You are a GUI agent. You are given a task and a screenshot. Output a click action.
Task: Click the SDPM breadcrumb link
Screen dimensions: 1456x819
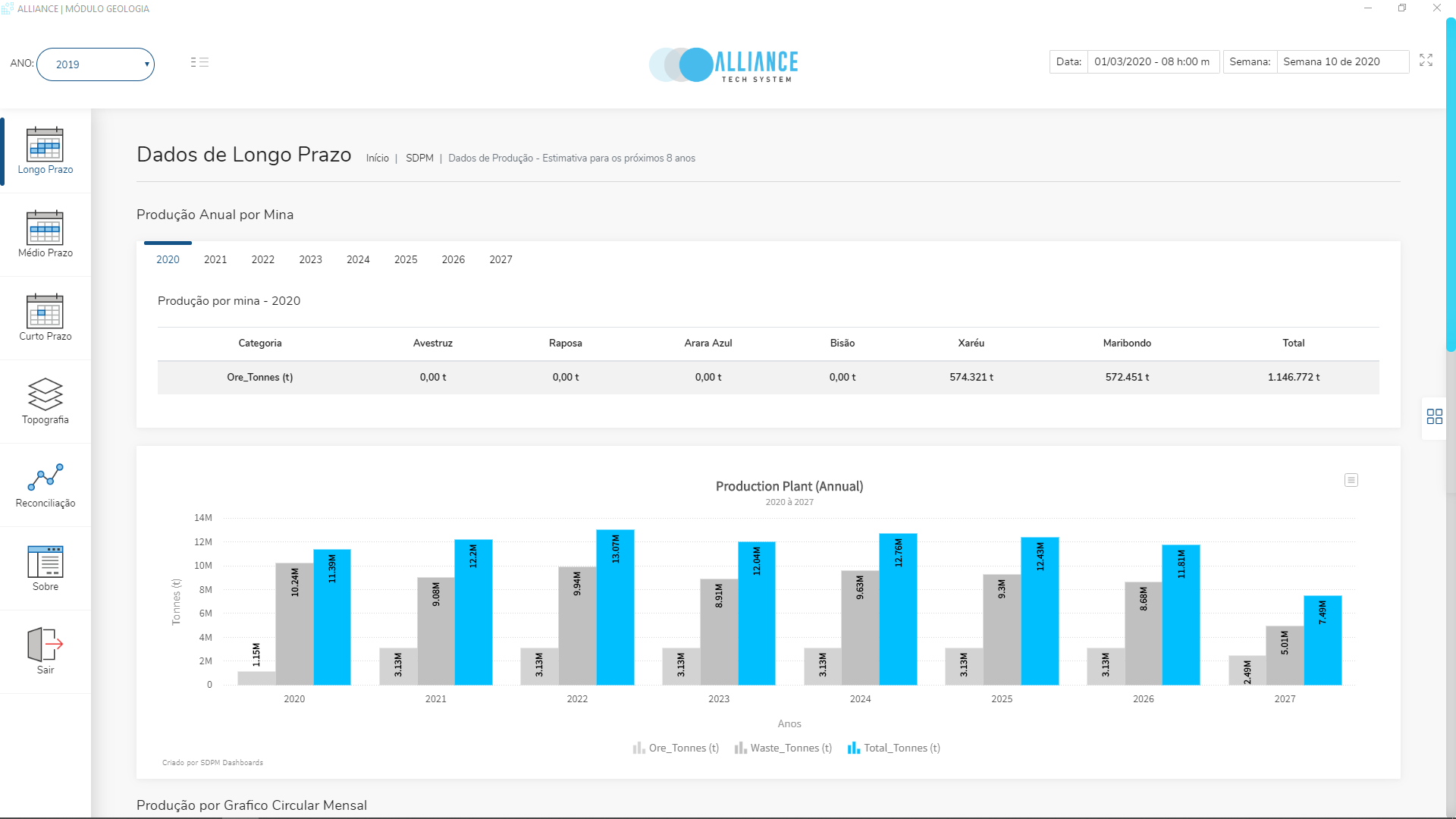click(419, 158)
